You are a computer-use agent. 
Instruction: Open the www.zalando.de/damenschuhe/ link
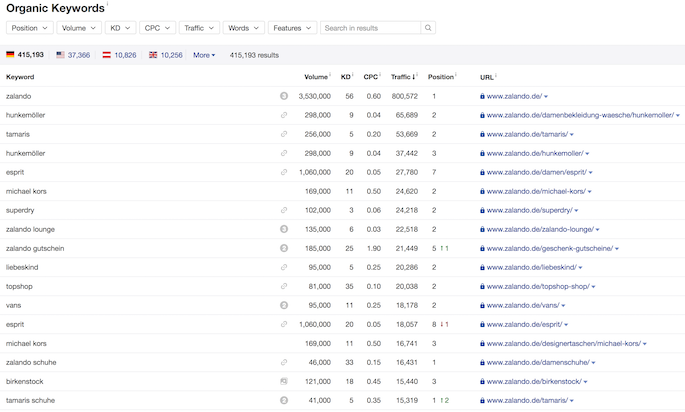(x=538, y=362)
